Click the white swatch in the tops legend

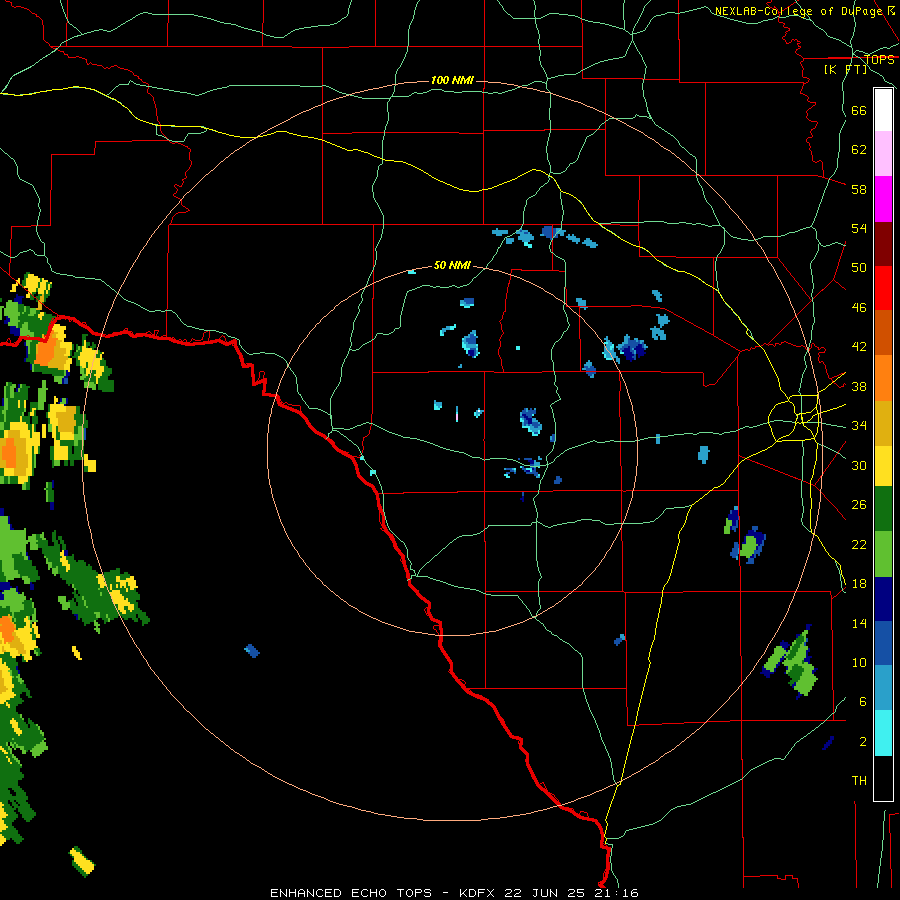pyautogui.click(x=883, y=110)
